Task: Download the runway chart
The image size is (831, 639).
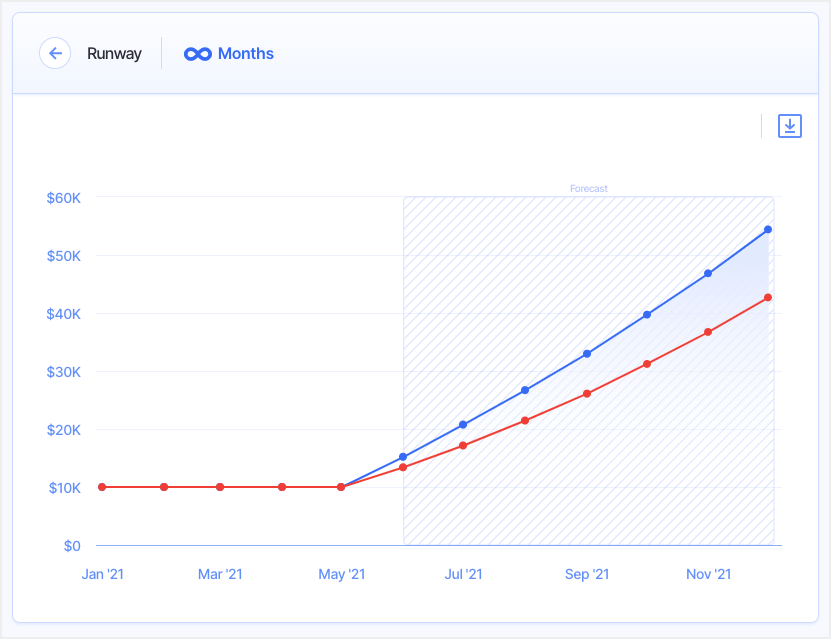Action: click(x=790, y=126)
